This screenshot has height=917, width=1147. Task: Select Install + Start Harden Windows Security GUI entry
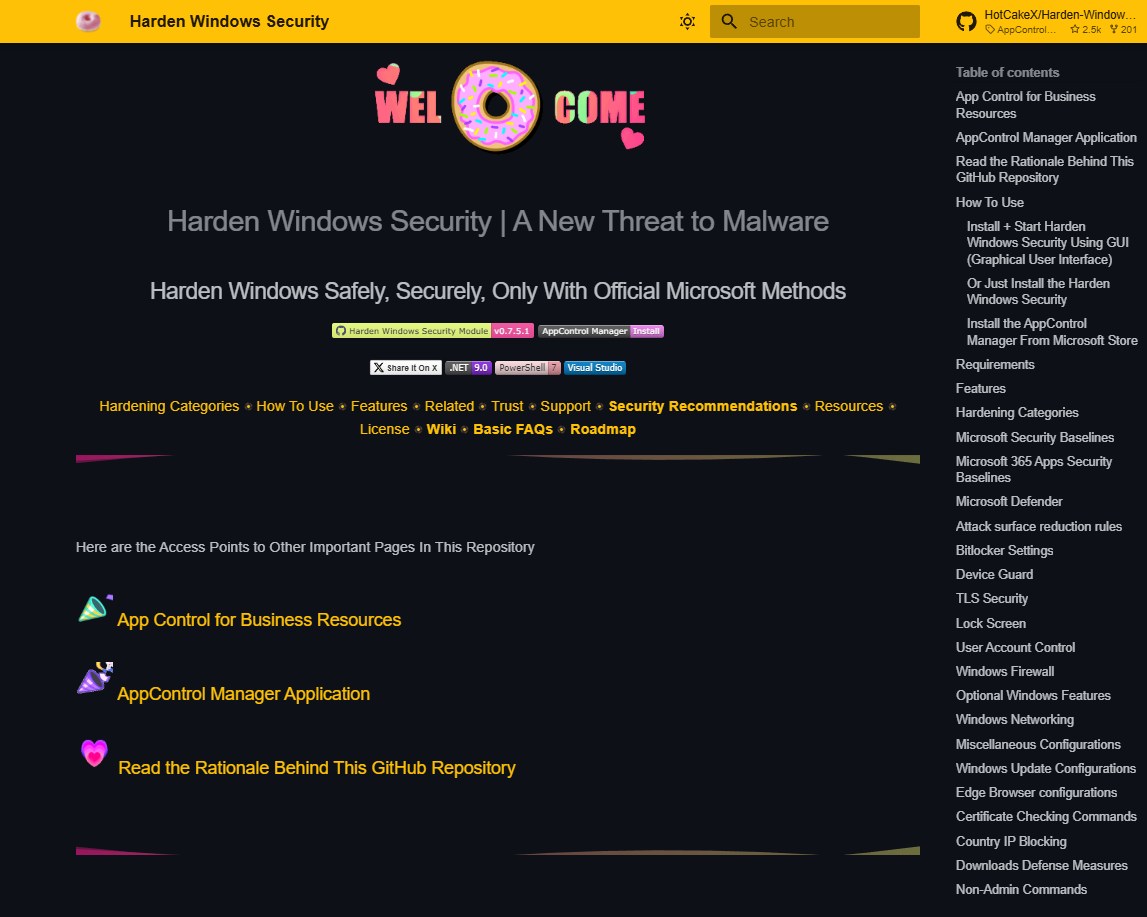coord(1048,243)
